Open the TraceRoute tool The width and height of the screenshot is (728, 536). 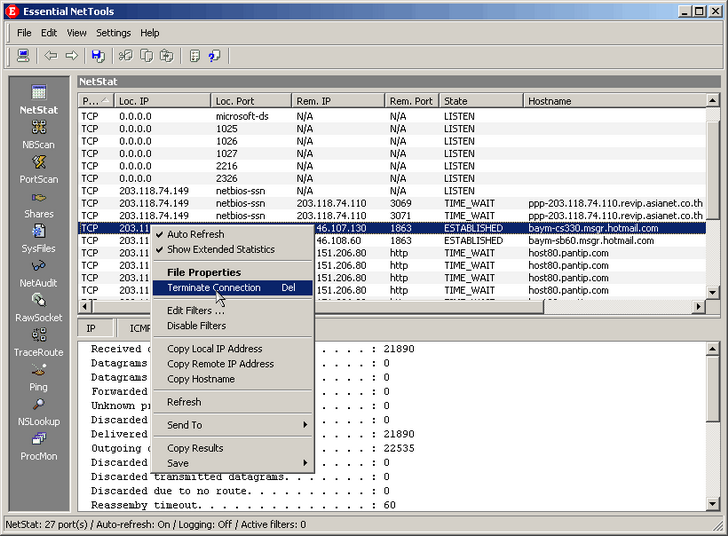point(39,343)
